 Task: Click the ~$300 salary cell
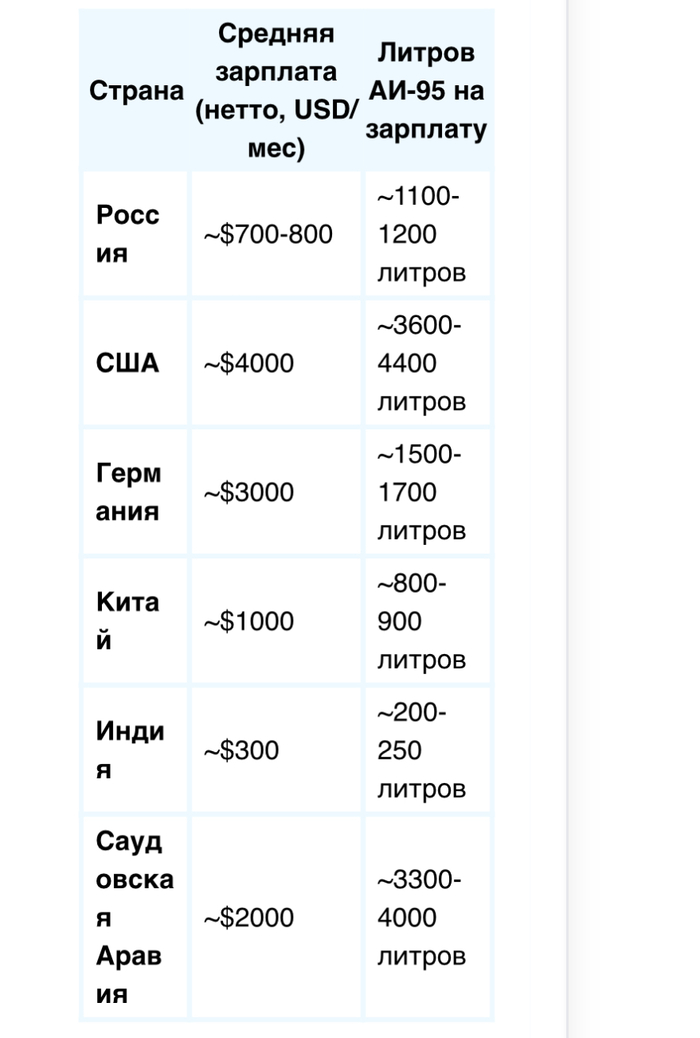[x=242, y=750]
